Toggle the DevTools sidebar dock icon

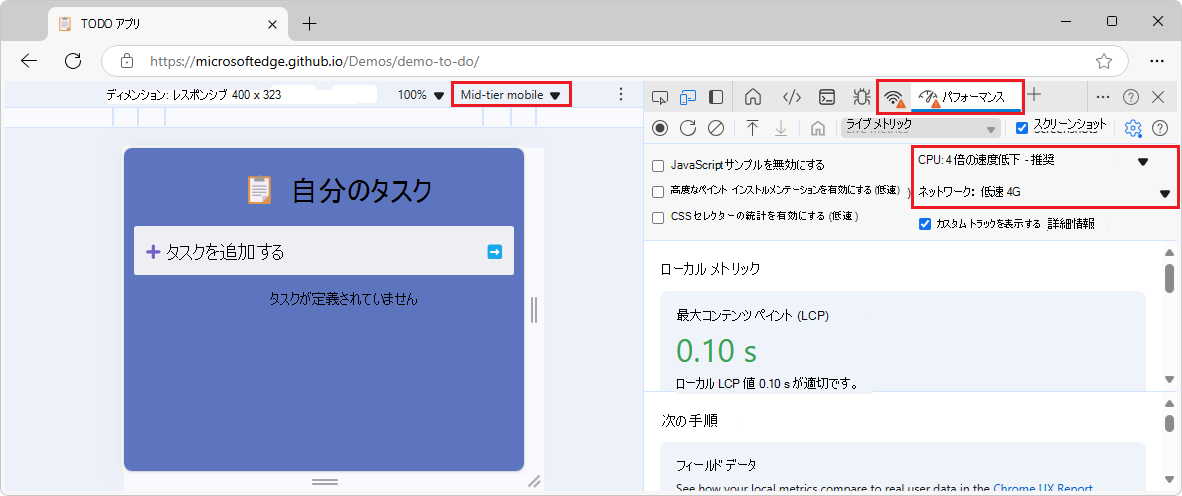pos(716,96)
